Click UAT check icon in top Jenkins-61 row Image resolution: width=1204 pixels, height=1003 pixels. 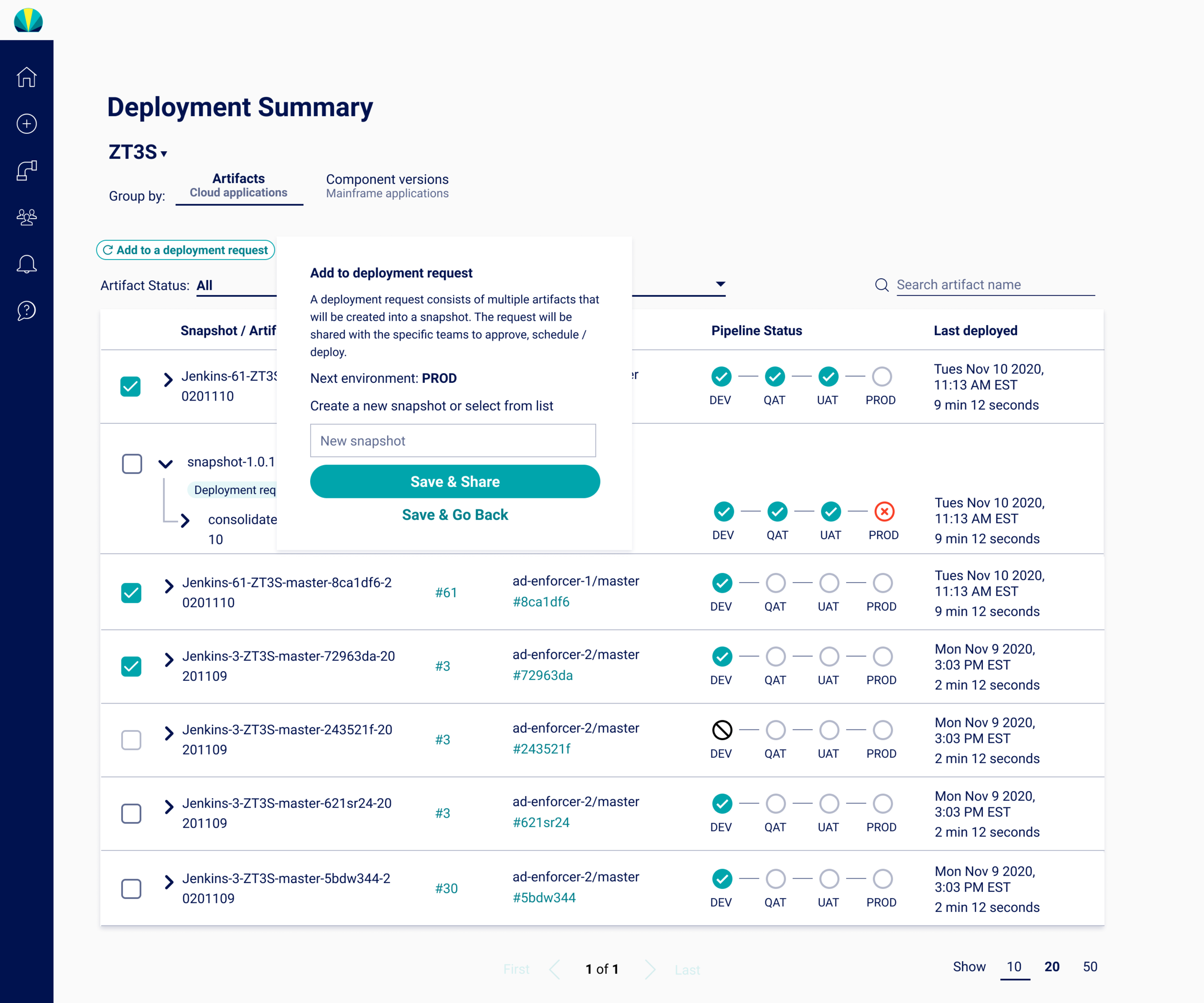pyautogui.click(x=828, y=377)
